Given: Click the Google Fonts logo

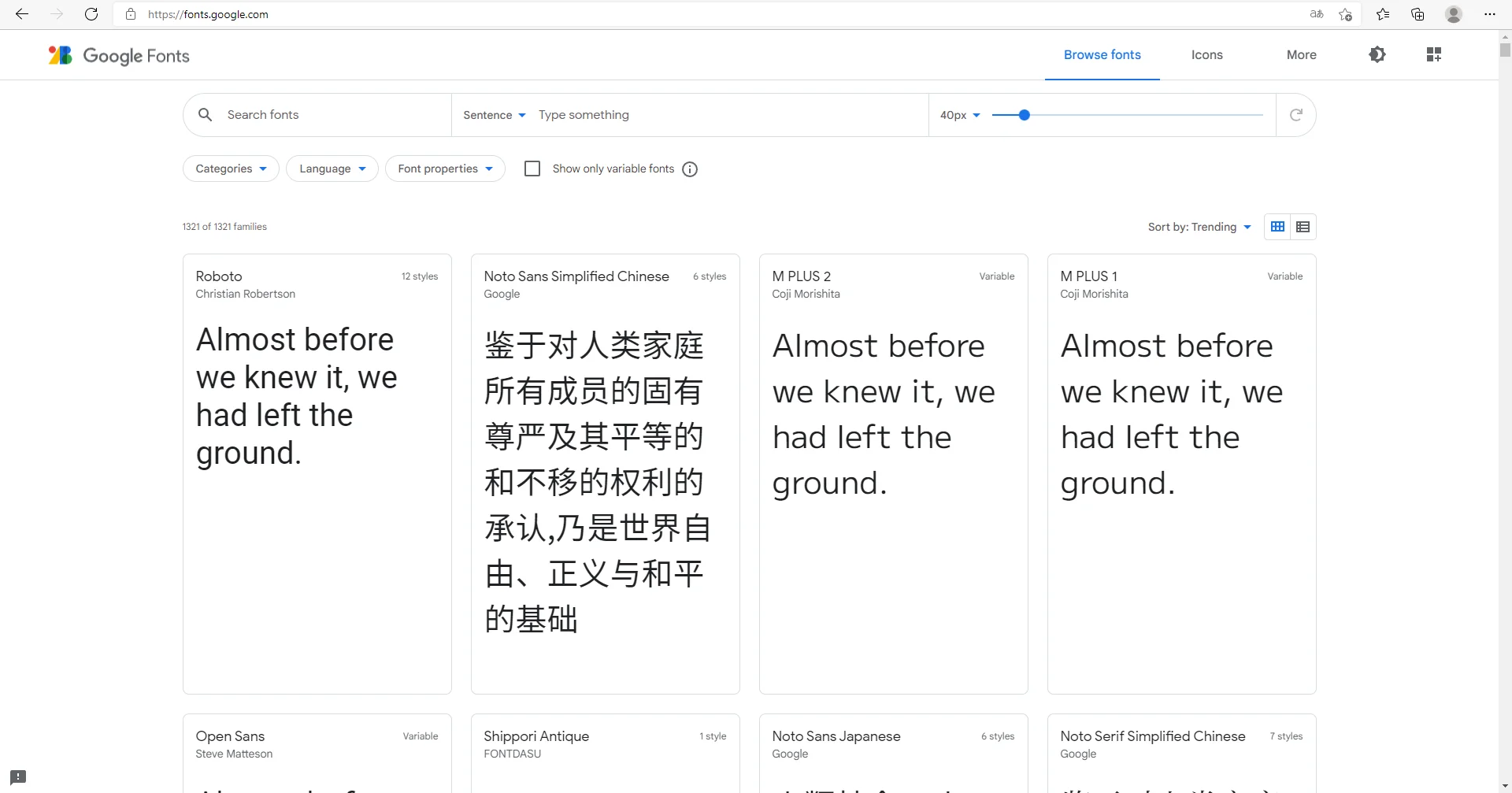Looking at the screenshot, I should (x=119, y=55).
